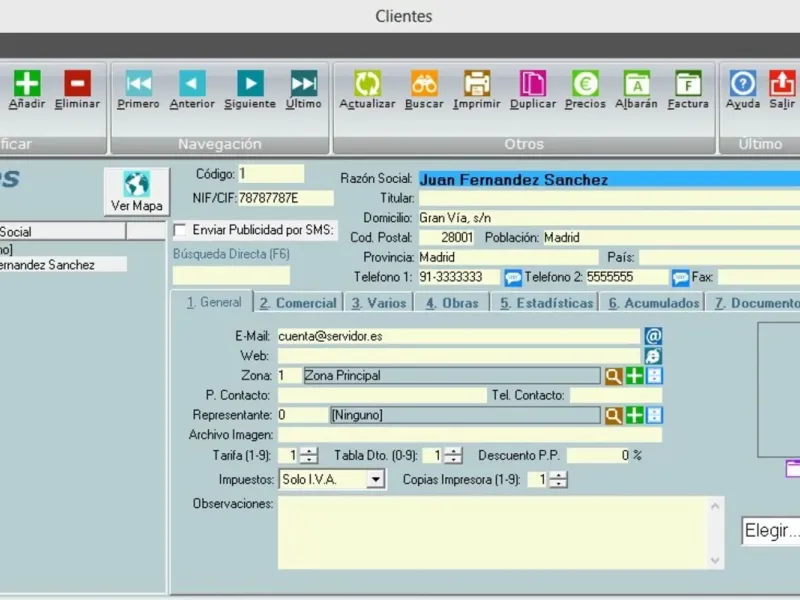Click the Búsqueda Directa input field
Image resolution: width=800 pixels, height=600 pixels.
(231, 276)
